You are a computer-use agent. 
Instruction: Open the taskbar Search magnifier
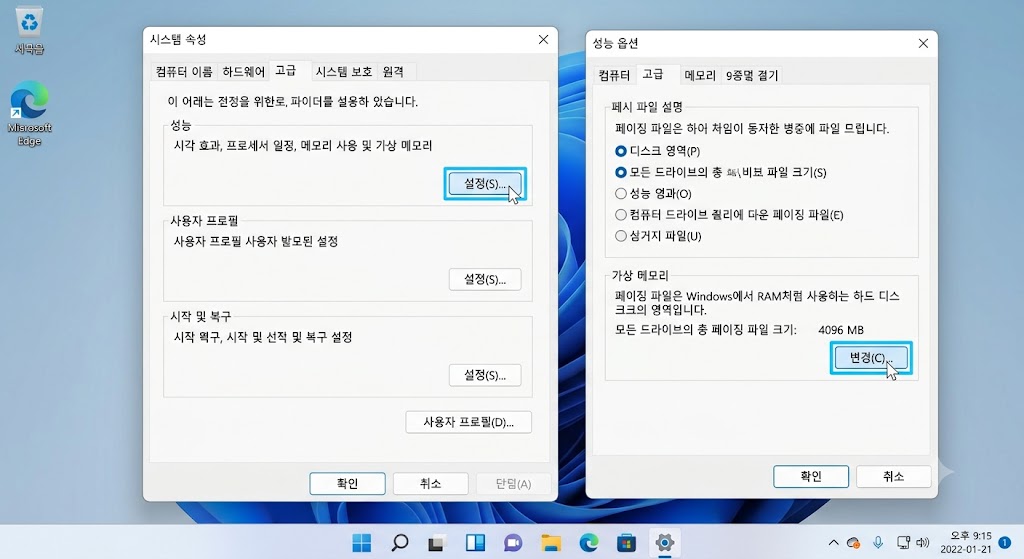tap(400, 543)
